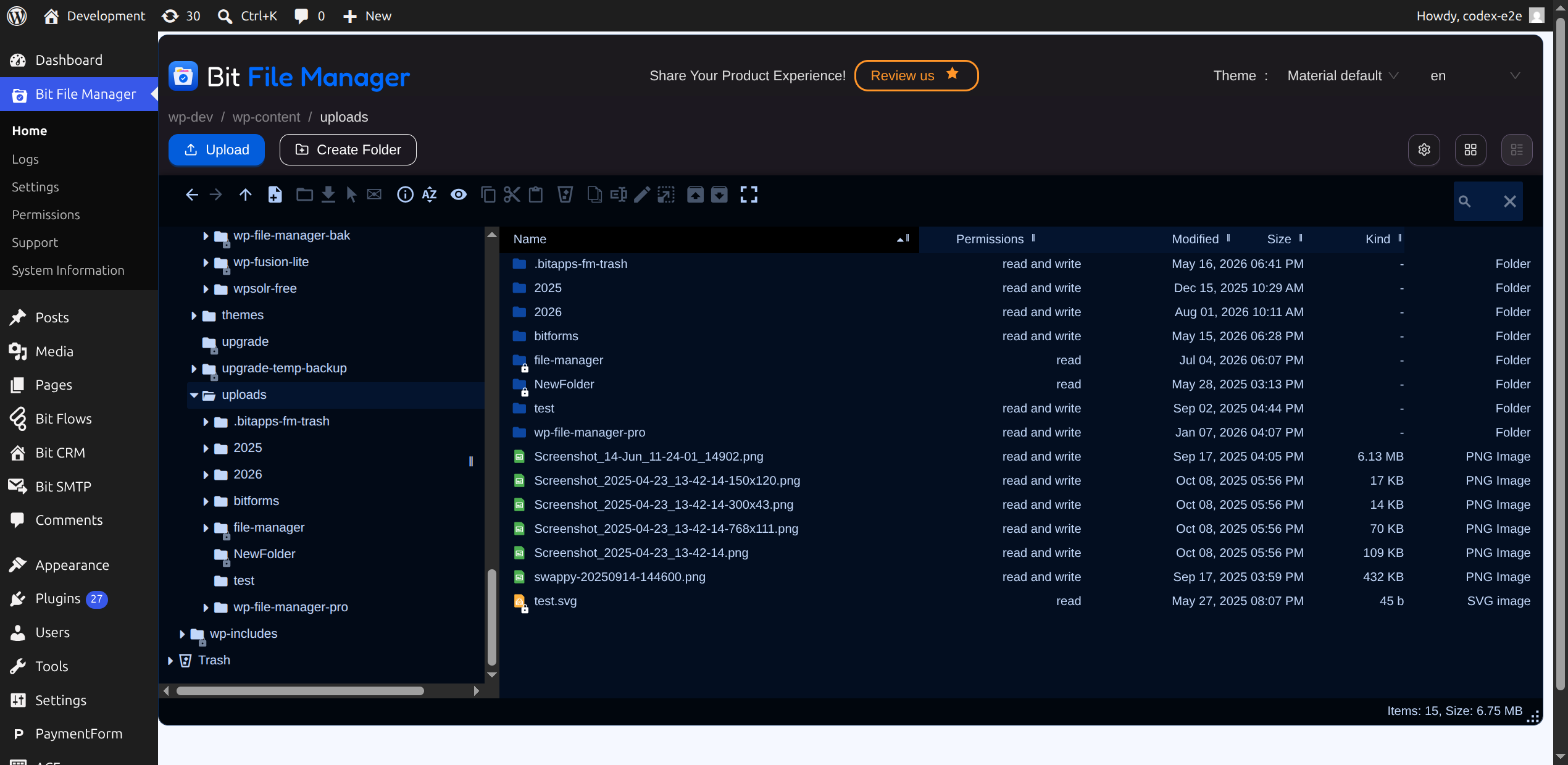1568x765 pixels.
Task: Open the Media admin menu
Action: (54, 351)
